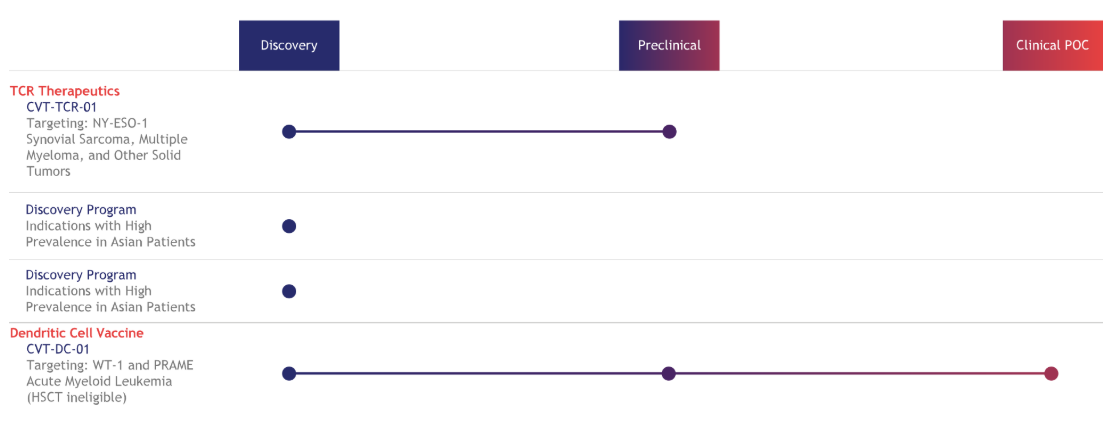The width and height of the screenshot is (1119, 421).
Task: Click the second Discovery Program title
Action: (x=81, y=275)
